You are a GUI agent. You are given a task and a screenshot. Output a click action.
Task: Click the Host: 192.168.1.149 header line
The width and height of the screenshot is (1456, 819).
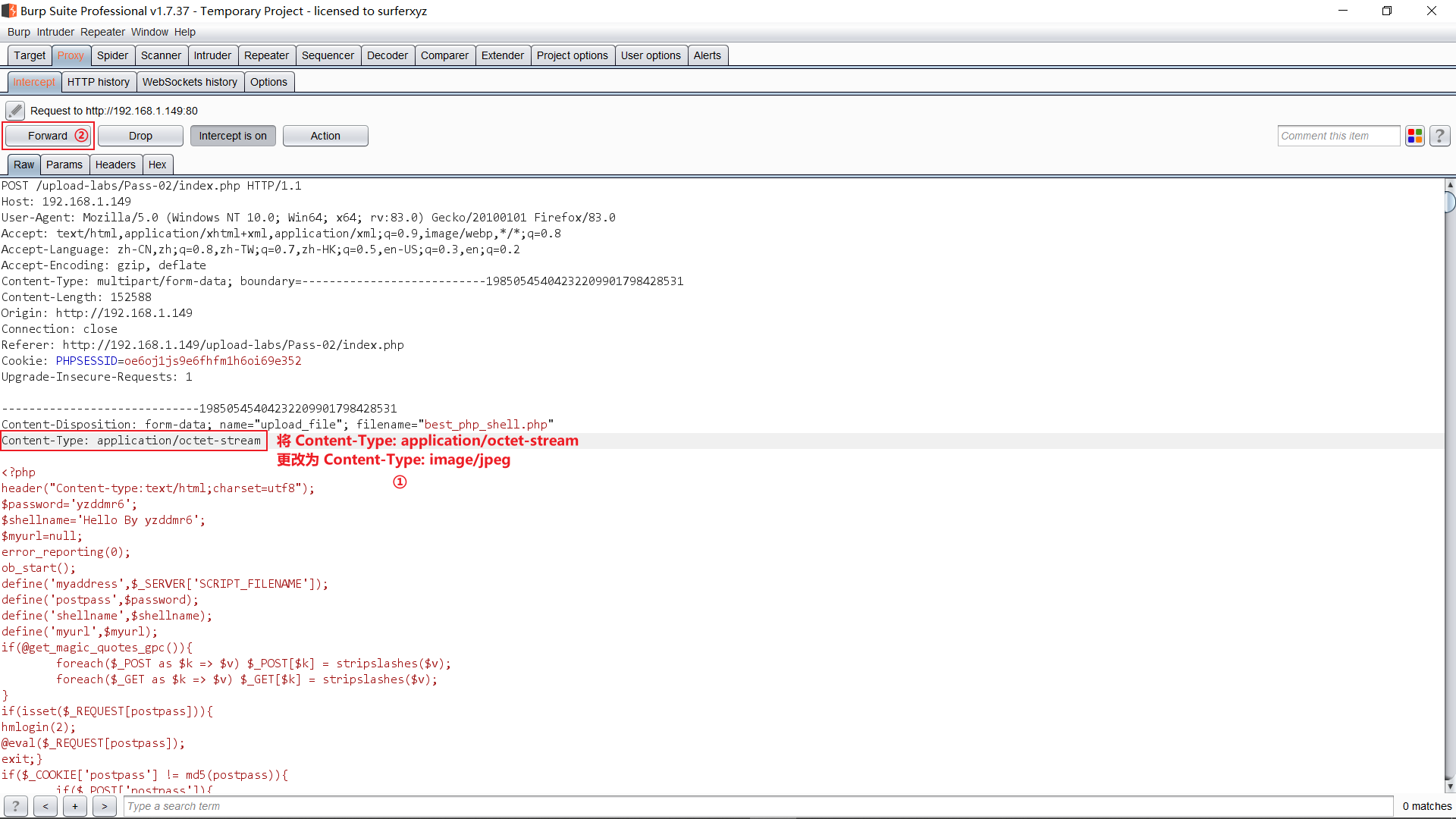click(x=66, y=202)
